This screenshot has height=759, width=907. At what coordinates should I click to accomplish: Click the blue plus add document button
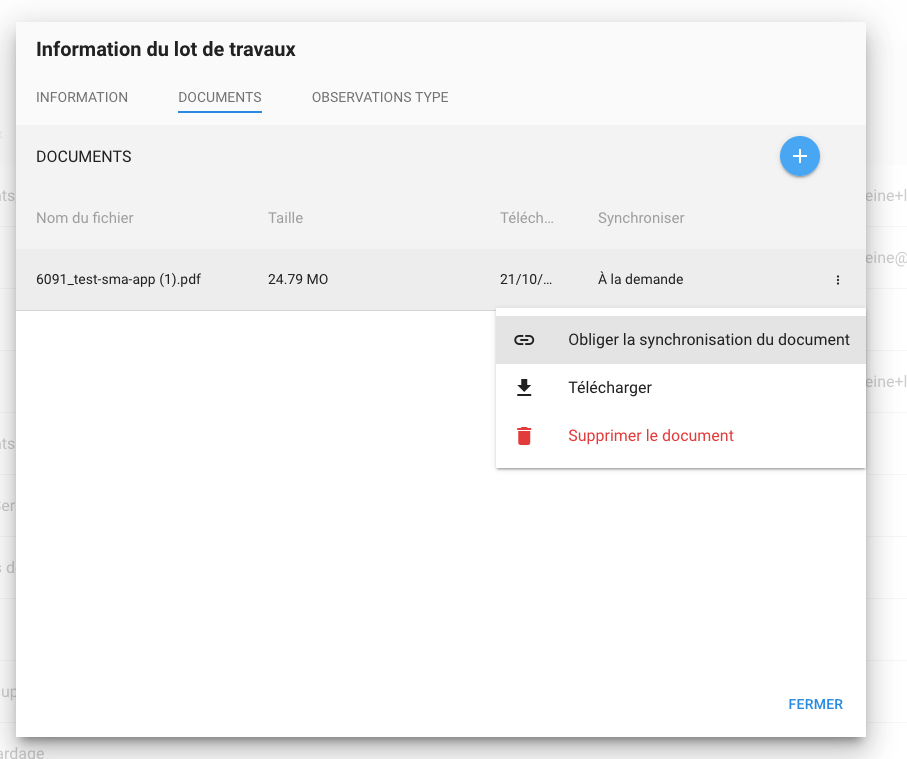click(x=799, y=156)
